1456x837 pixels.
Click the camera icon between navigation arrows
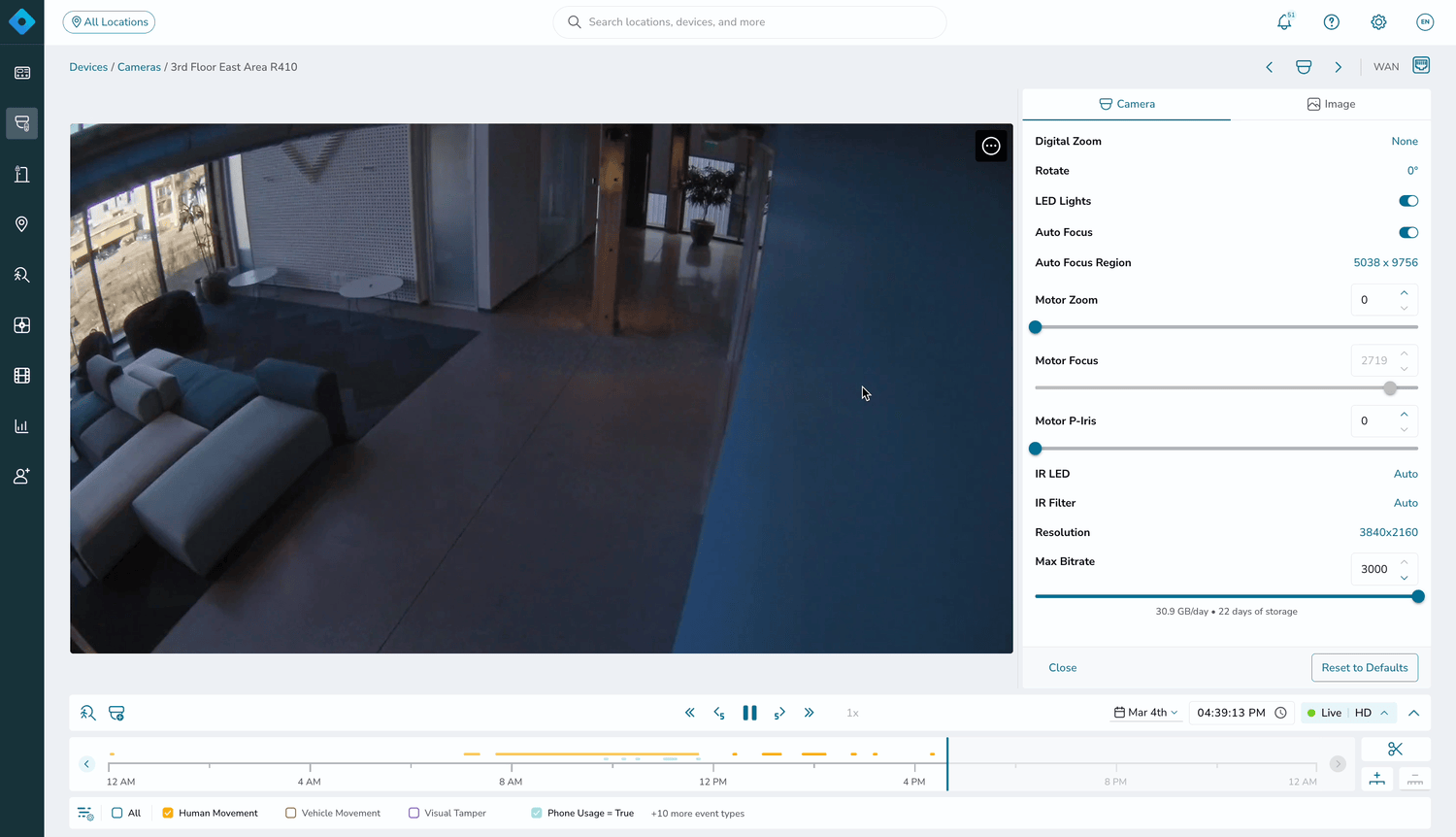click(x=1304, y=67)
